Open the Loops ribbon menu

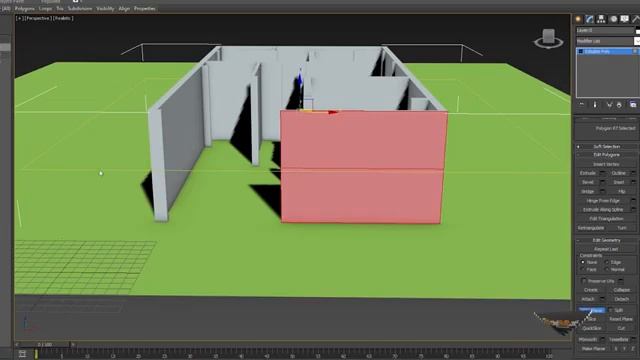(x=45, y=9)
